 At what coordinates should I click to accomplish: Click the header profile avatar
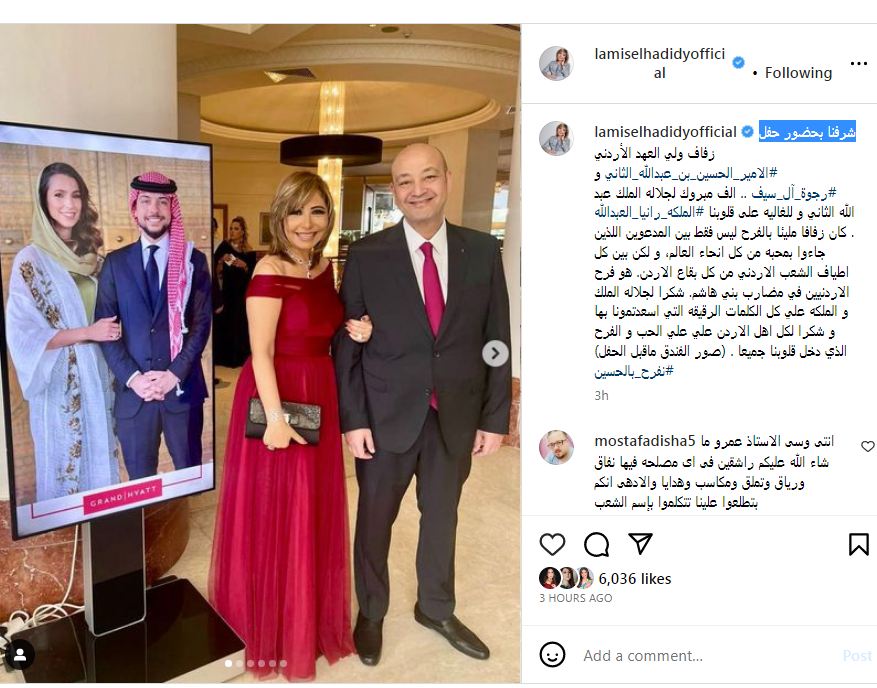pos(557,63)
